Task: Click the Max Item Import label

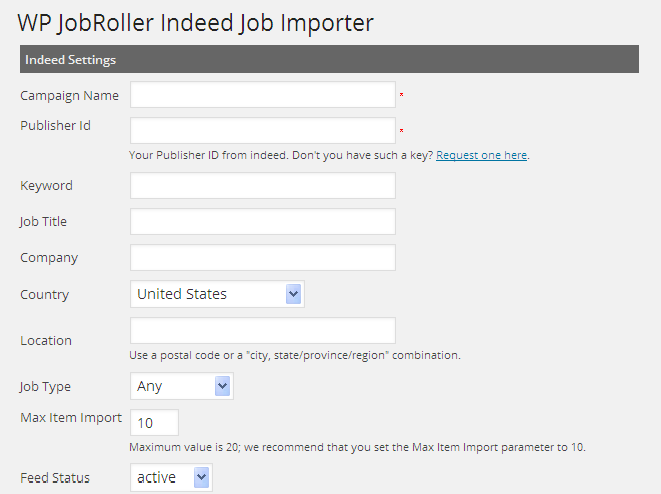Action: (x=71, y=418)
